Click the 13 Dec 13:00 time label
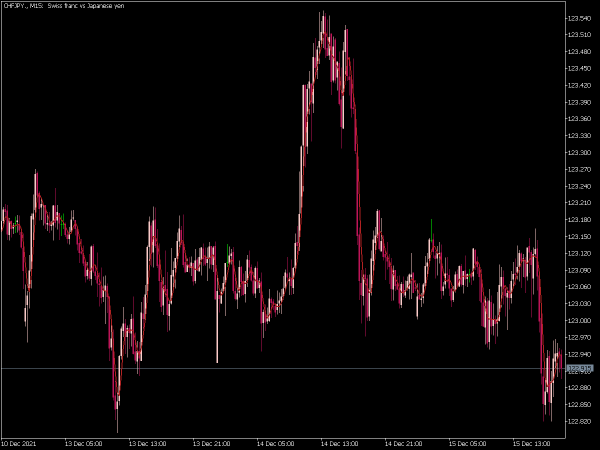The height and width of the screenshot is (450, 600). (x=147, y=444)
